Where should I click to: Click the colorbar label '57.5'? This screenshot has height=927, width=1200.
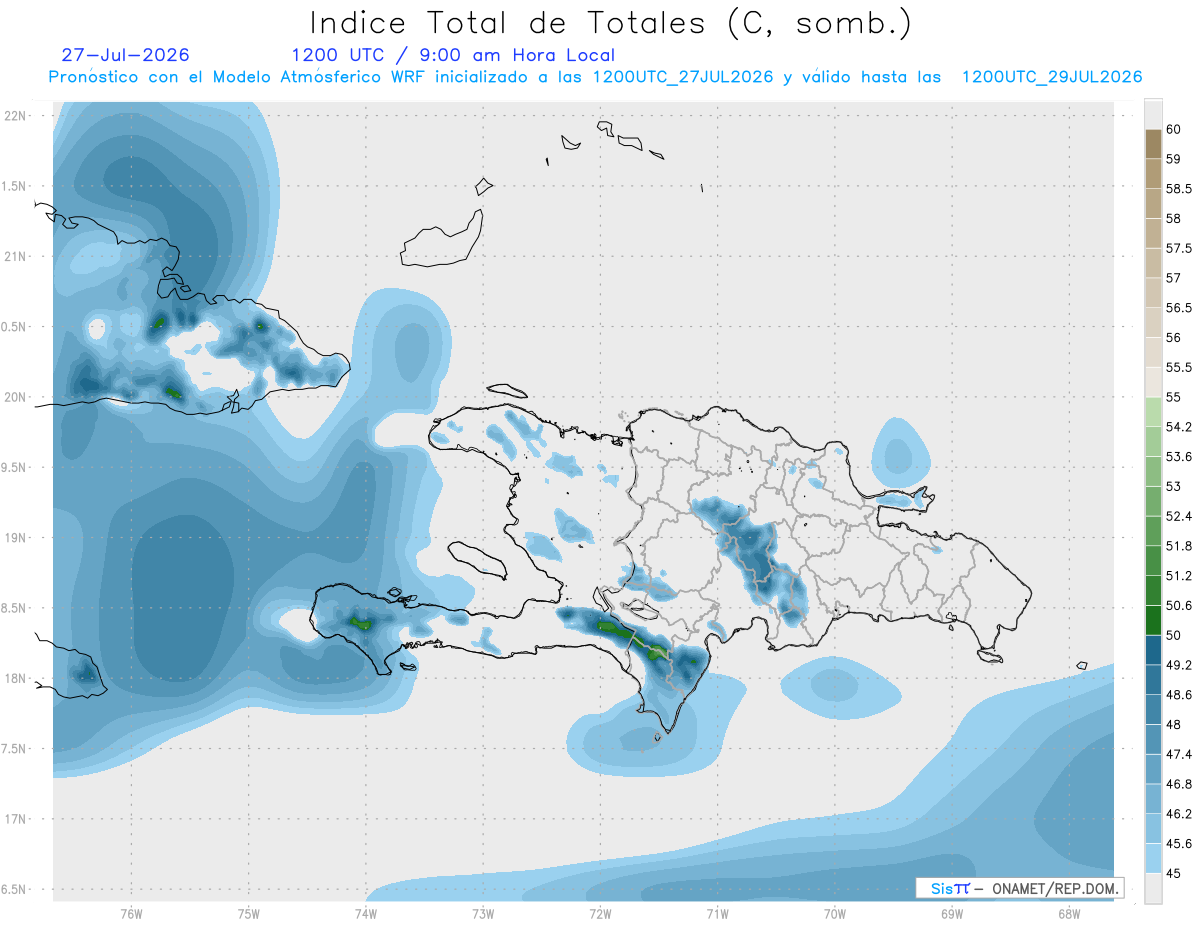(x=1179, y=248)
